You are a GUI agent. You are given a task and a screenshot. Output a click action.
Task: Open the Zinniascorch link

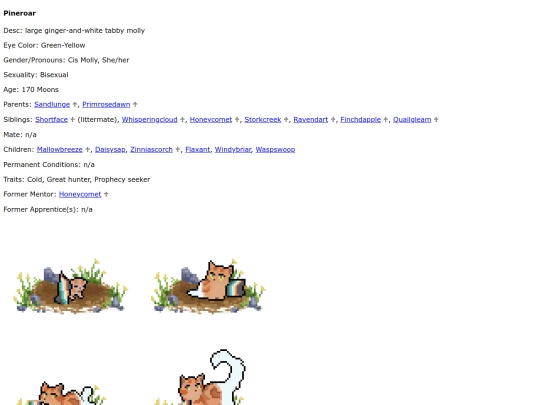pyautogui.click(x=152, y=149)
